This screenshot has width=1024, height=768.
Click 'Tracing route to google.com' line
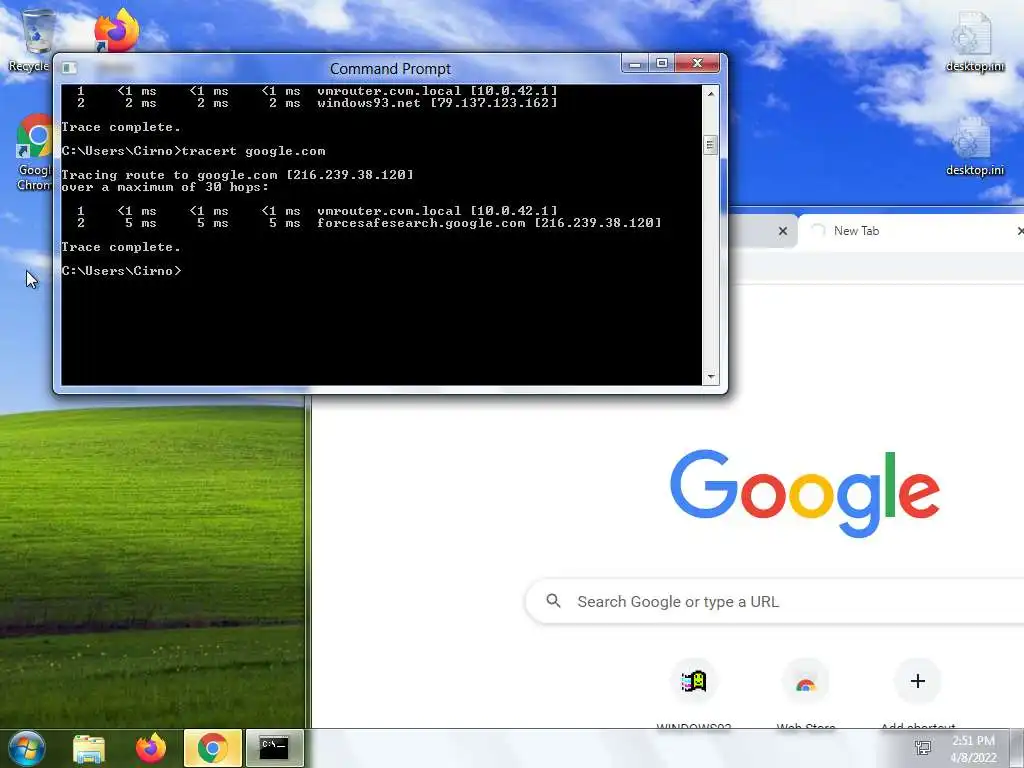237,175
